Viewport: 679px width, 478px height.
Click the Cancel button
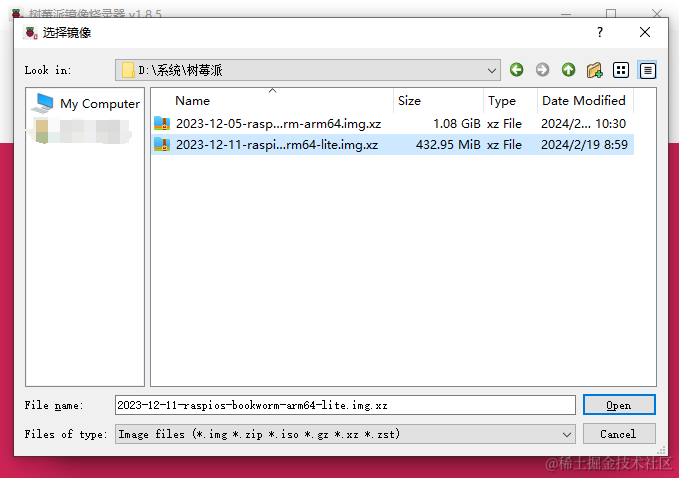619,434
